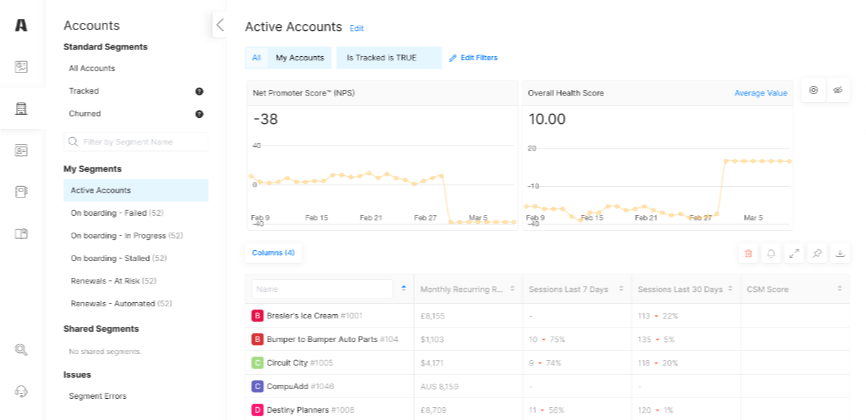866x420 pixels.
Task: Toggle the hide charts eye icon
Action: tap(838, 90)
